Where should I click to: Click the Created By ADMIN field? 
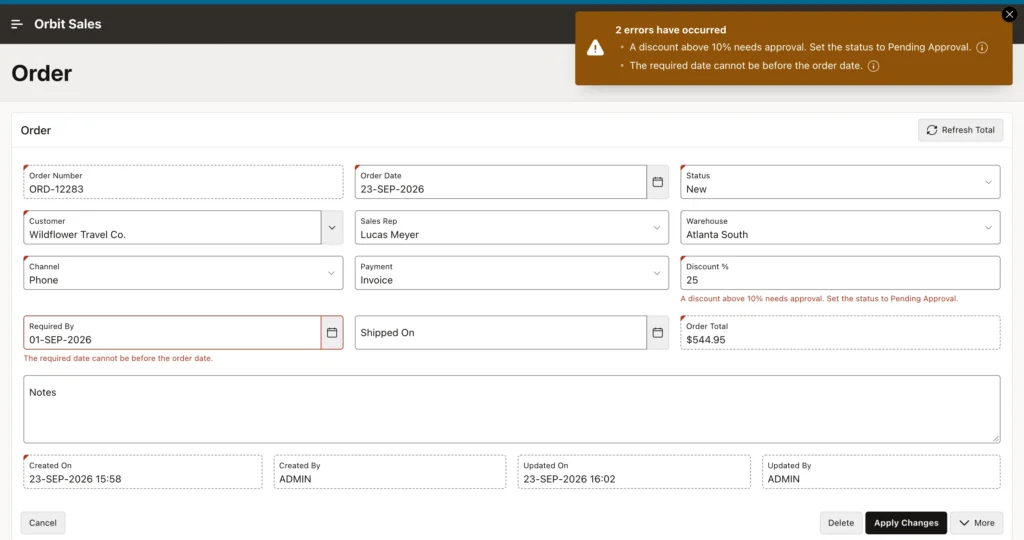(389, 472)
